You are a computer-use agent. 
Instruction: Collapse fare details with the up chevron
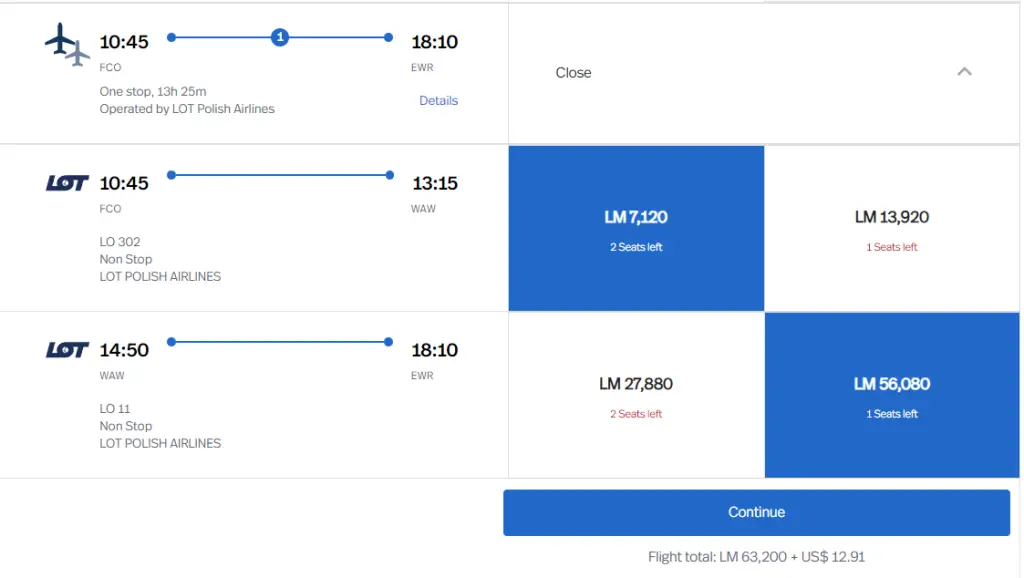(964, 72)
